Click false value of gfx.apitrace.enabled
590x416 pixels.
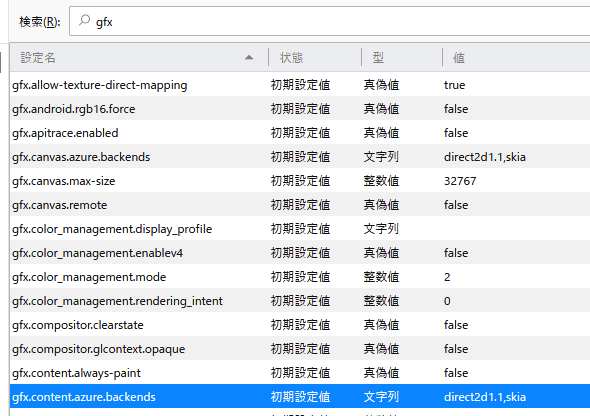[456, 133]
